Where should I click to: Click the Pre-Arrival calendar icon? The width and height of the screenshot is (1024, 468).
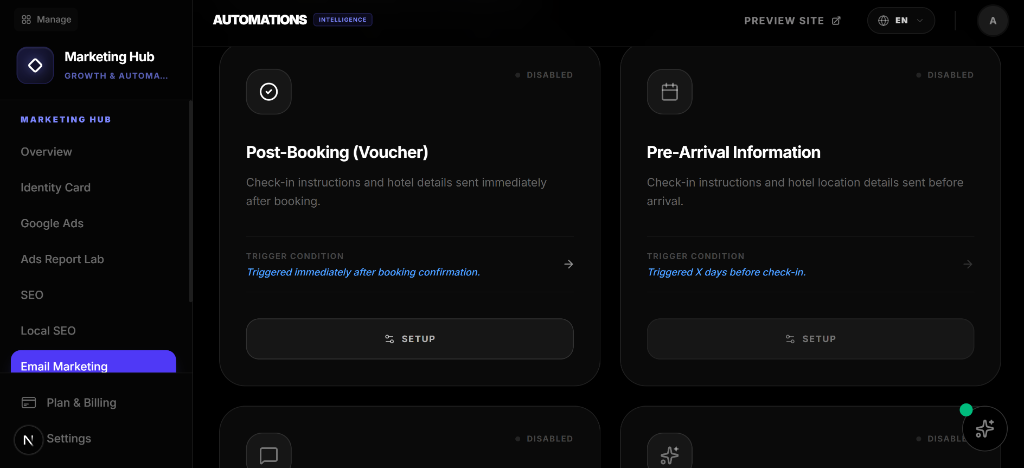click(x=670, y=92)
